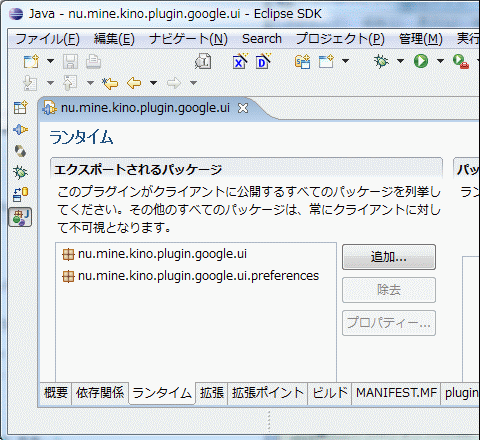Switch to the 依存関係 tab
Image resolution: width=480 pixels, height=440 pixels.
(x=100, y=393)
